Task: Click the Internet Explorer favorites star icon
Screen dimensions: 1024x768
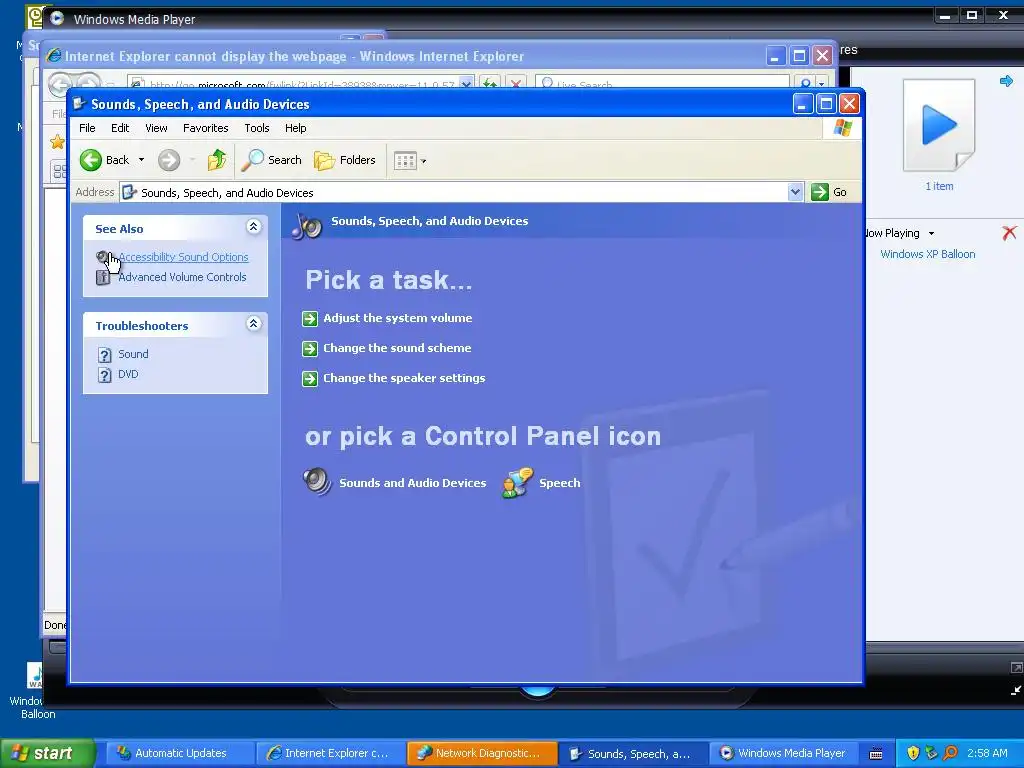Action: 57,142
